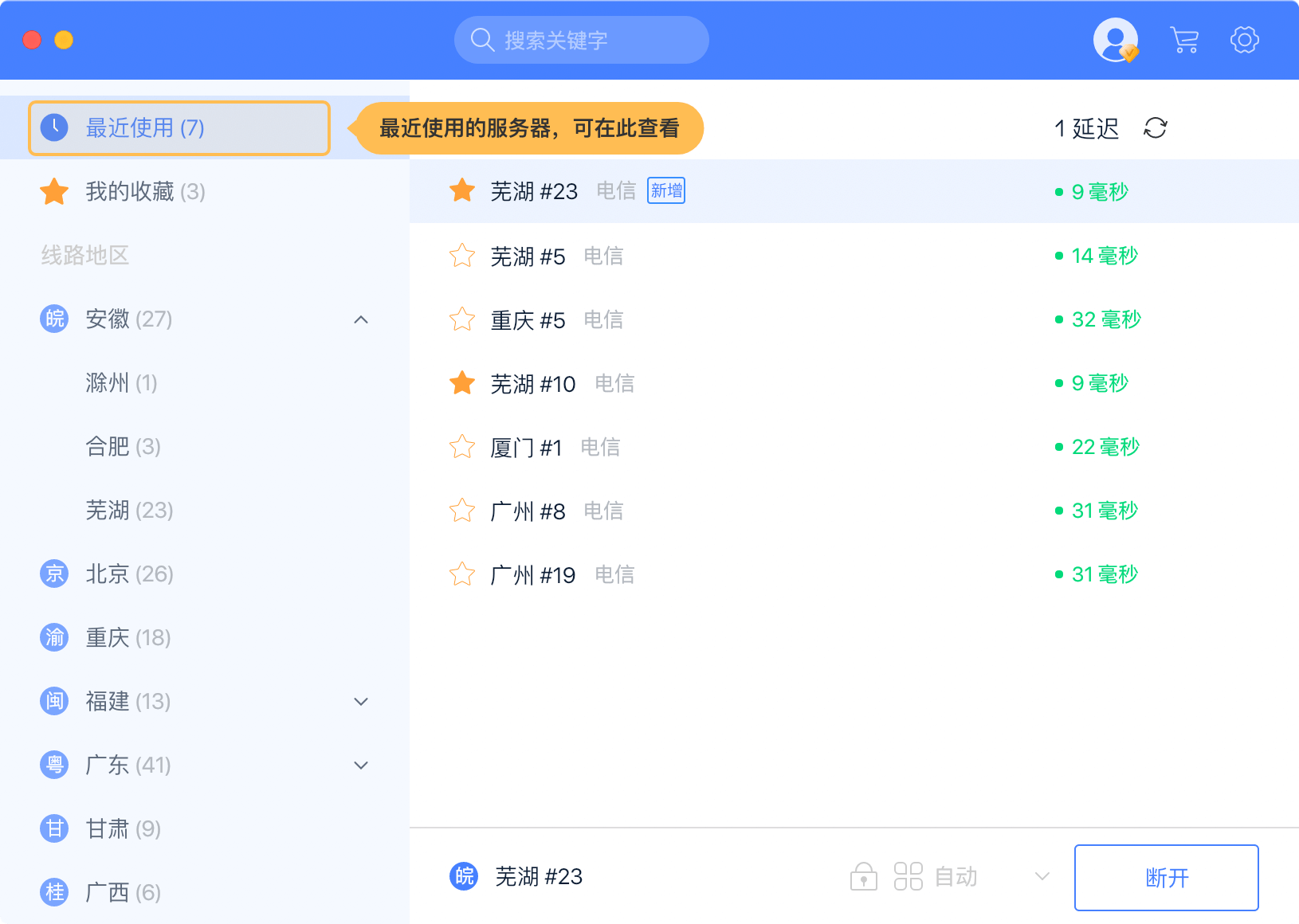
Task: Expand the 福建 region
Action: [x=361, y=702]
